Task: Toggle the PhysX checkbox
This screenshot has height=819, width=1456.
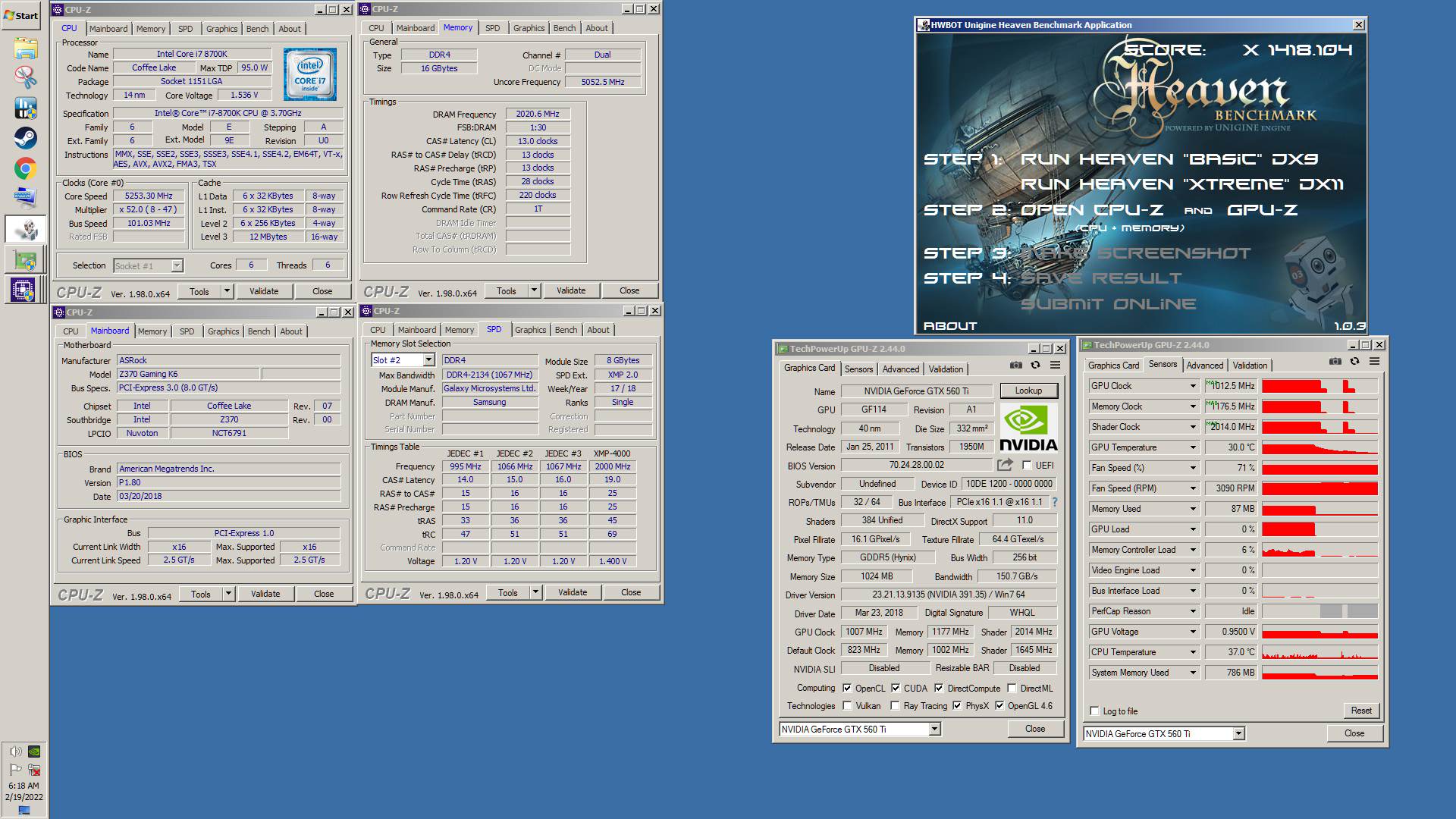Action: tap(957, 706)
